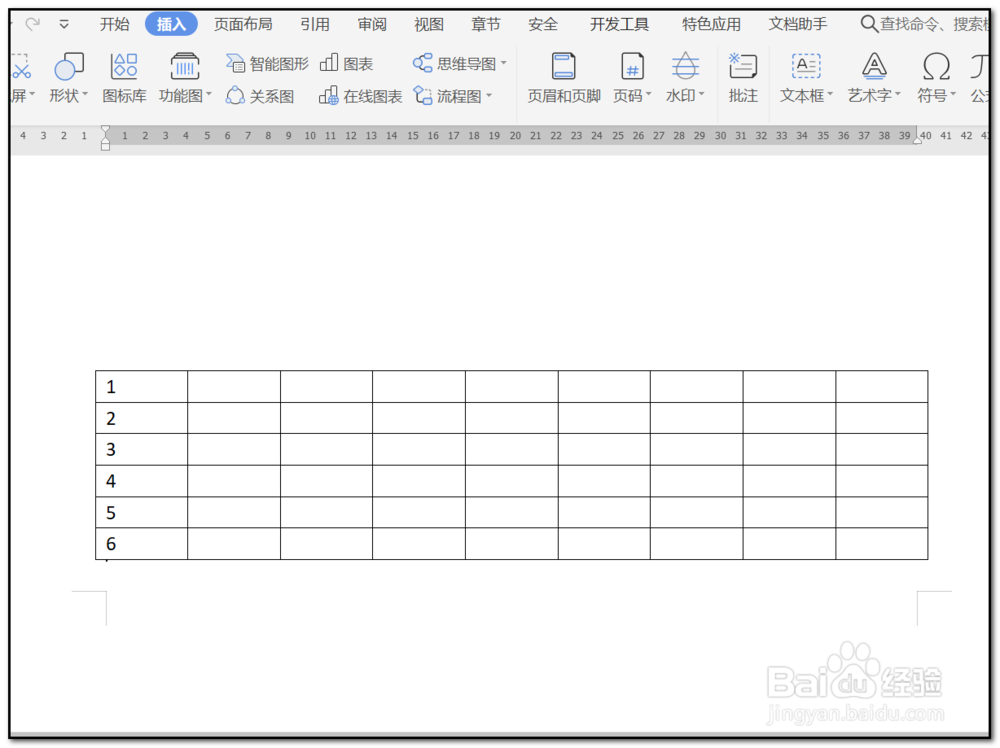Viewport: 1000px width, 748px height.
Task: Select the 插入 tab
Action: click(x=171, y=24)
